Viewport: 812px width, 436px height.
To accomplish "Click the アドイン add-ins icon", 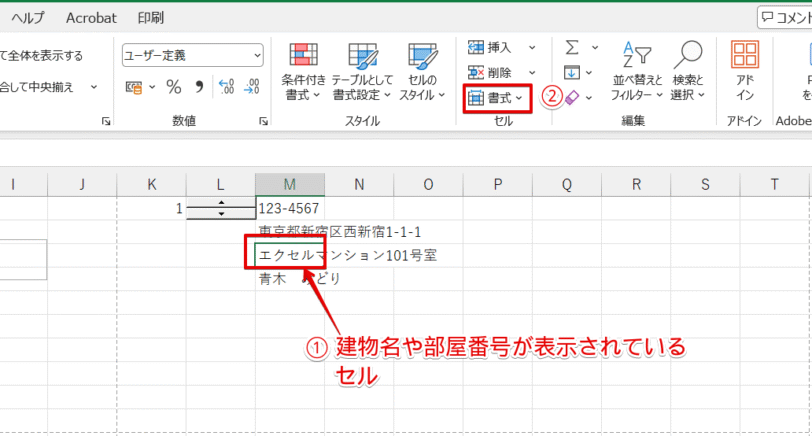I will [x=745, y=71].
